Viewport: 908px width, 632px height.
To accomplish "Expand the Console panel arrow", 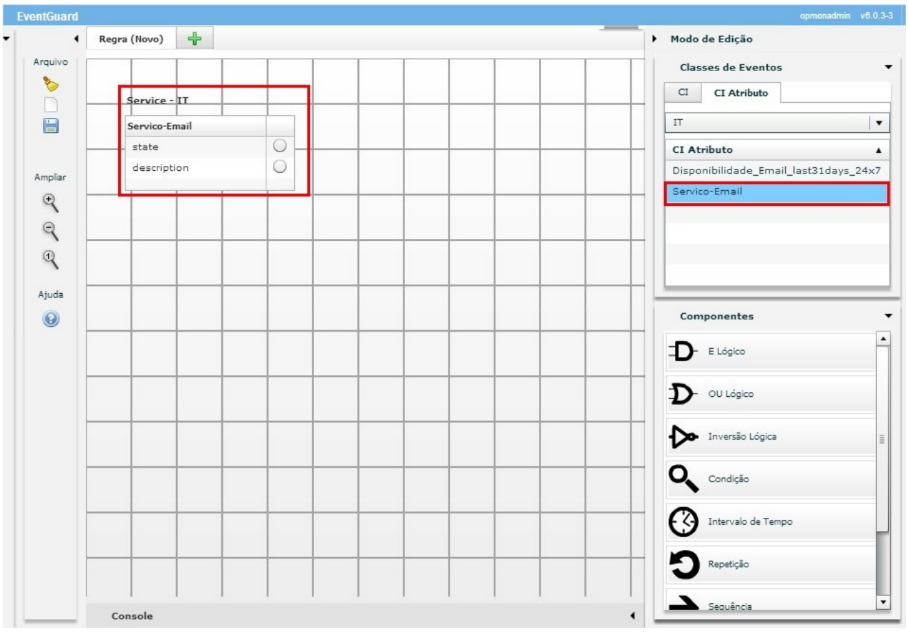I will coord(631,615).
